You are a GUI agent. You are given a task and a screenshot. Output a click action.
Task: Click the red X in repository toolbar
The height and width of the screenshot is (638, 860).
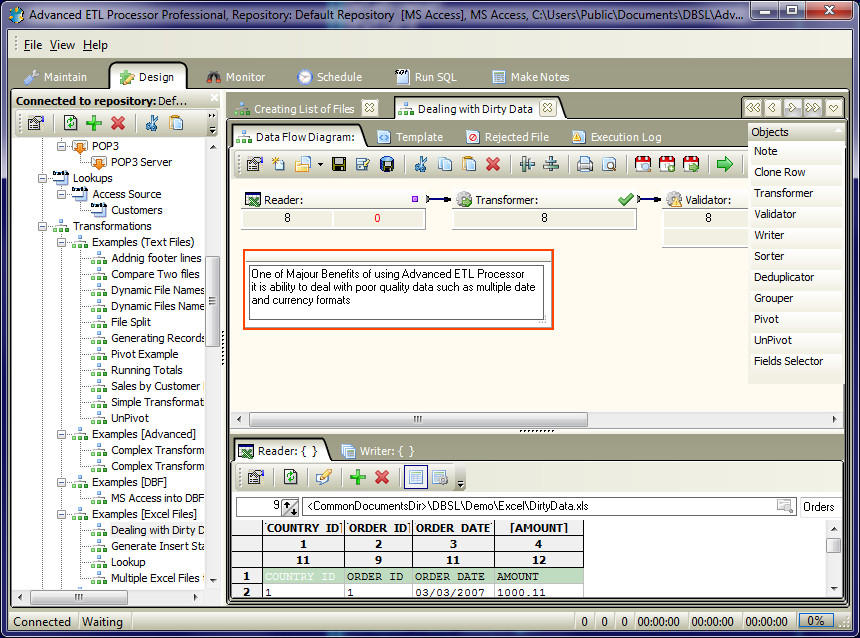[x=118, y=123]
